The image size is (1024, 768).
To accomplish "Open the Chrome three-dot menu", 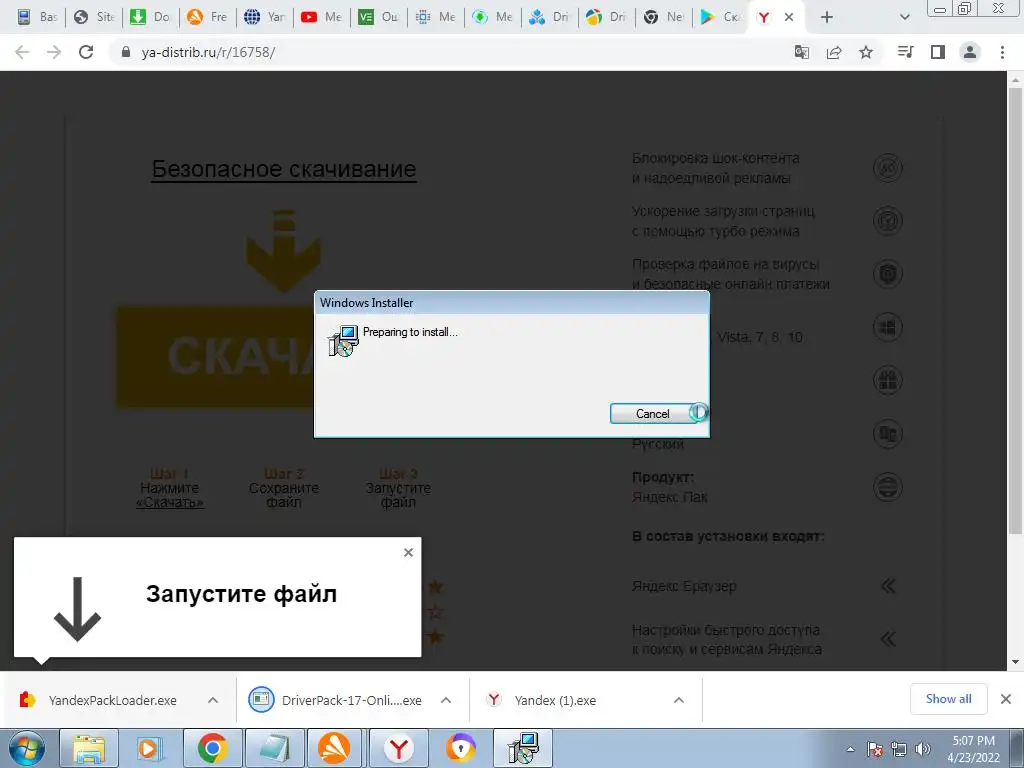I will point(1002,52).
